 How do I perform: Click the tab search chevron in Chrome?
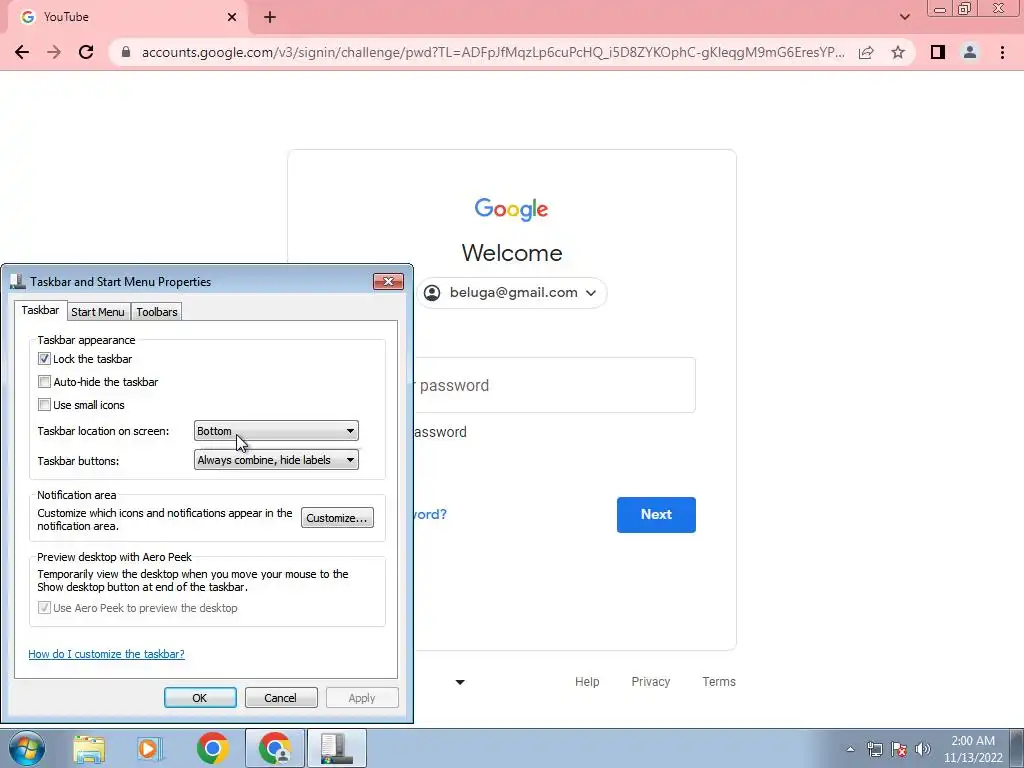(x=904, y=17)
